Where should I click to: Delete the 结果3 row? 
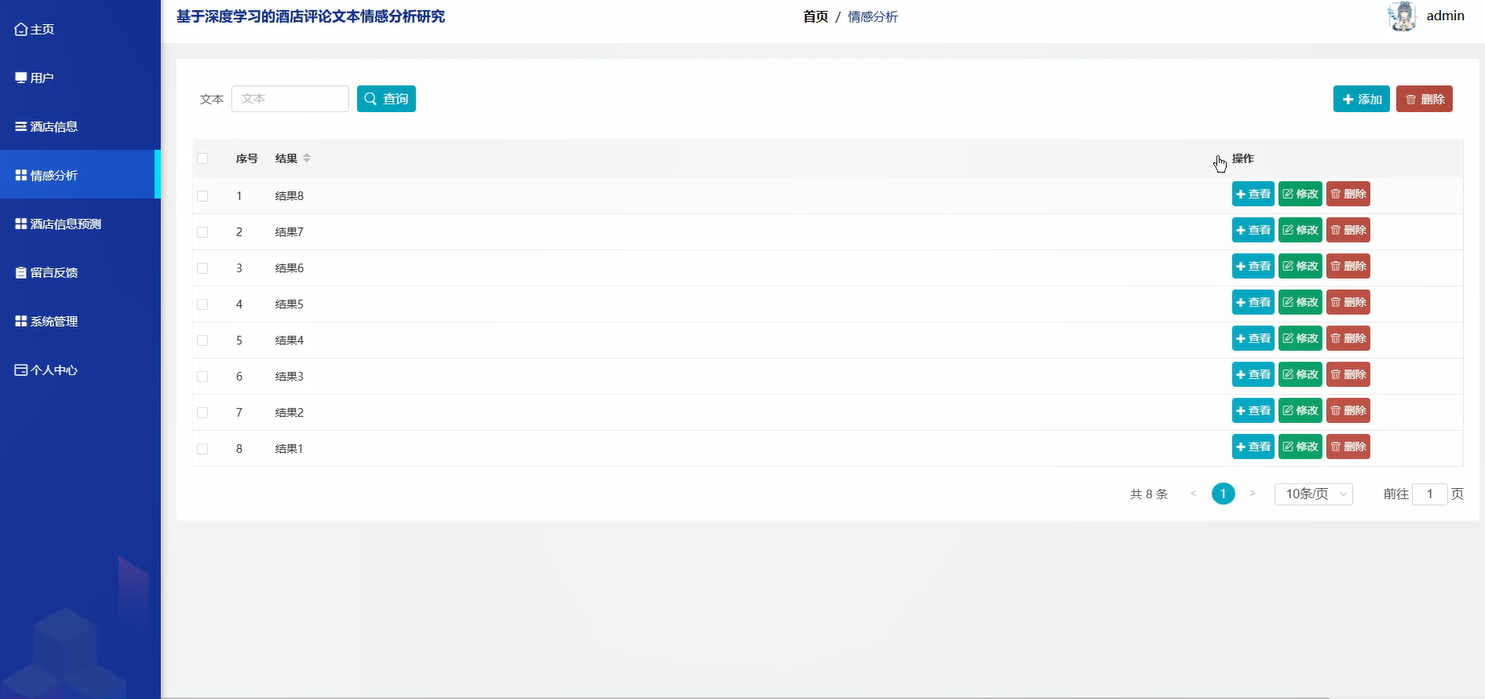click(1348, 374)
